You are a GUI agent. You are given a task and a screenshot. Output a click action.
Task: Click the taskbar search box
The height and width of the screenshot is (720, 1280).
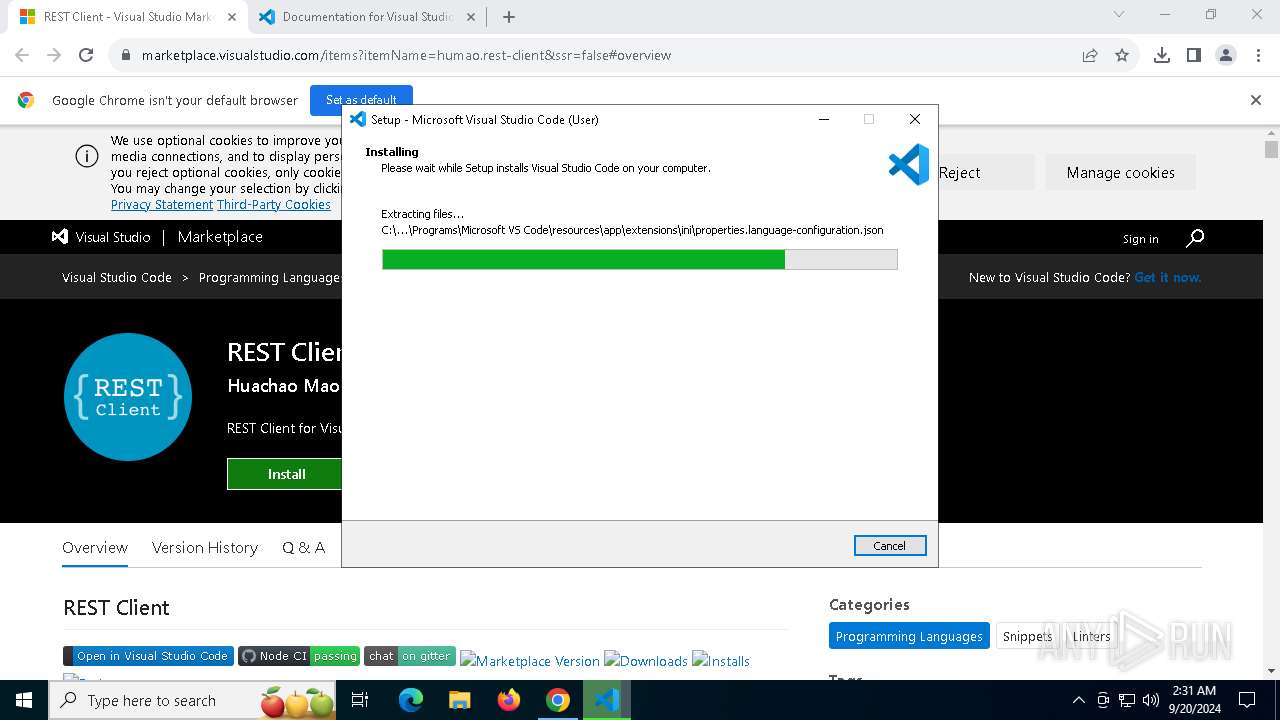point(194,700)
